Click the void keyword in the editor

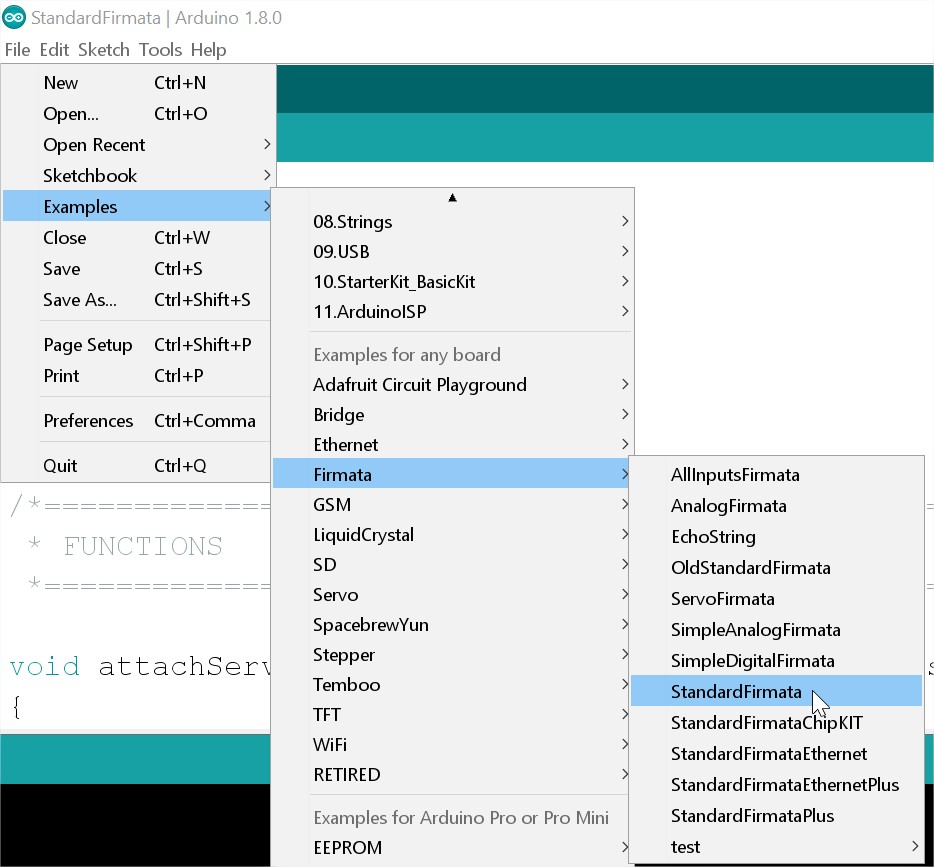coord(45,666)
